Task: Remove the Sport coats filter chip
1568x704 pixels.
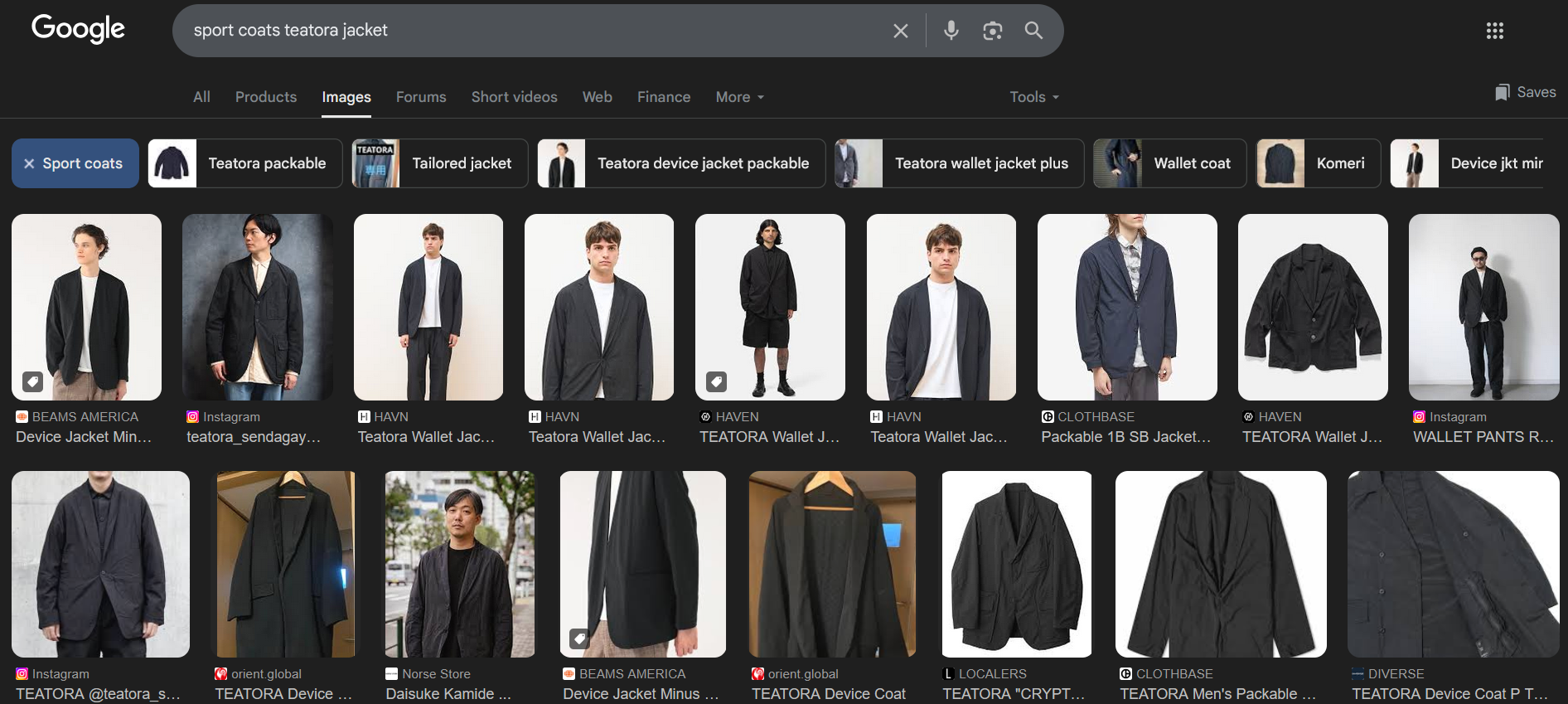Action: [29, 163]
